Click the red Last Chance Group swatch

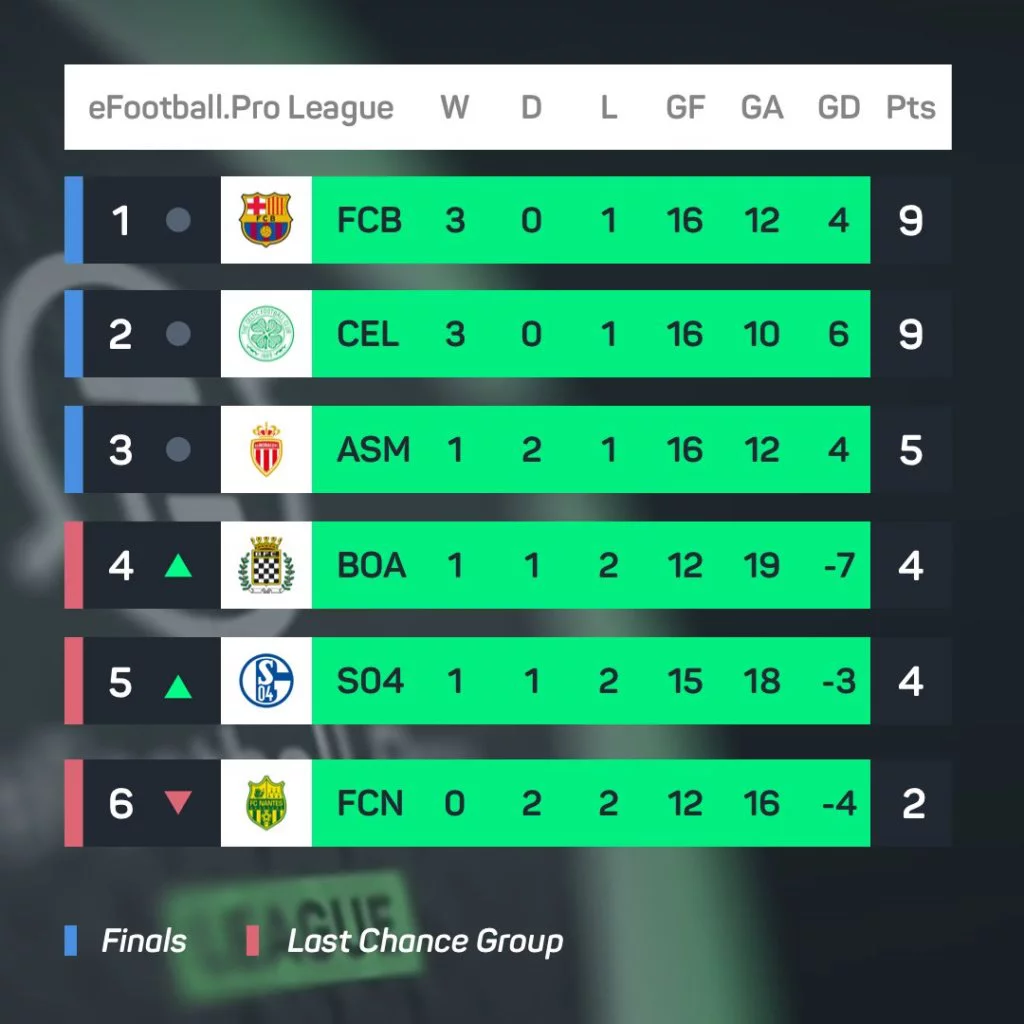253,940
